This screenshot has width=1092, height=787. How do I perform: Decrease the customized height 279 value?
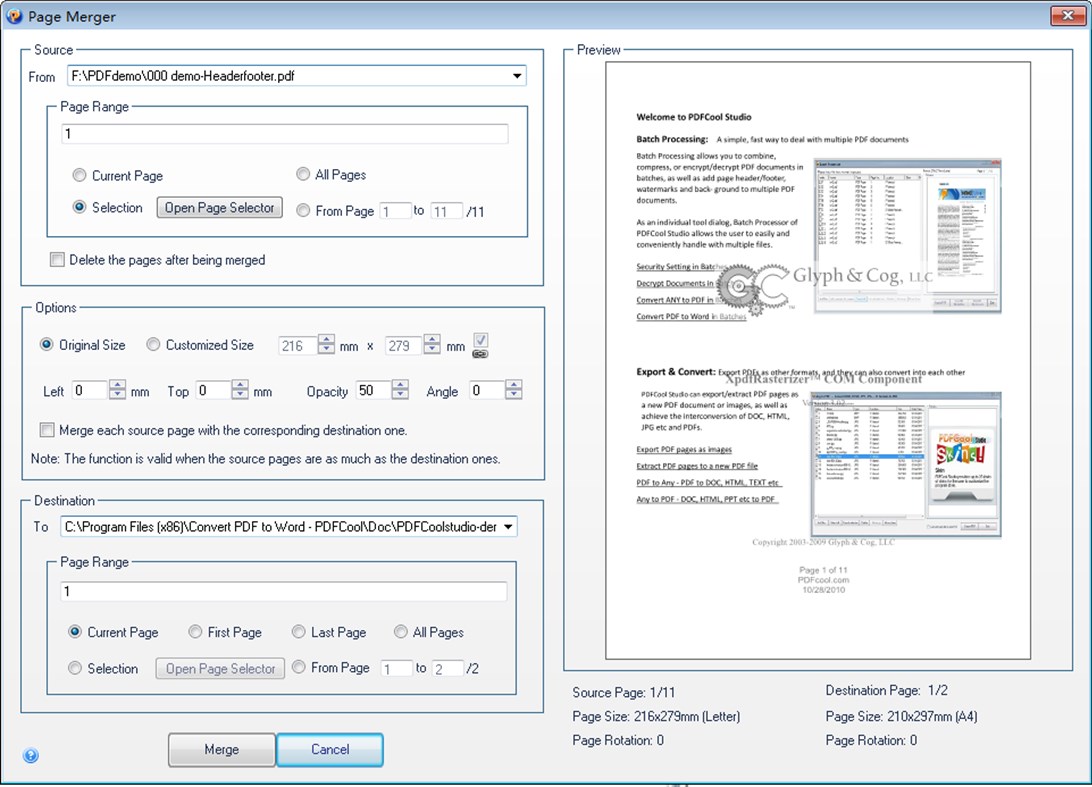point(432,350)
